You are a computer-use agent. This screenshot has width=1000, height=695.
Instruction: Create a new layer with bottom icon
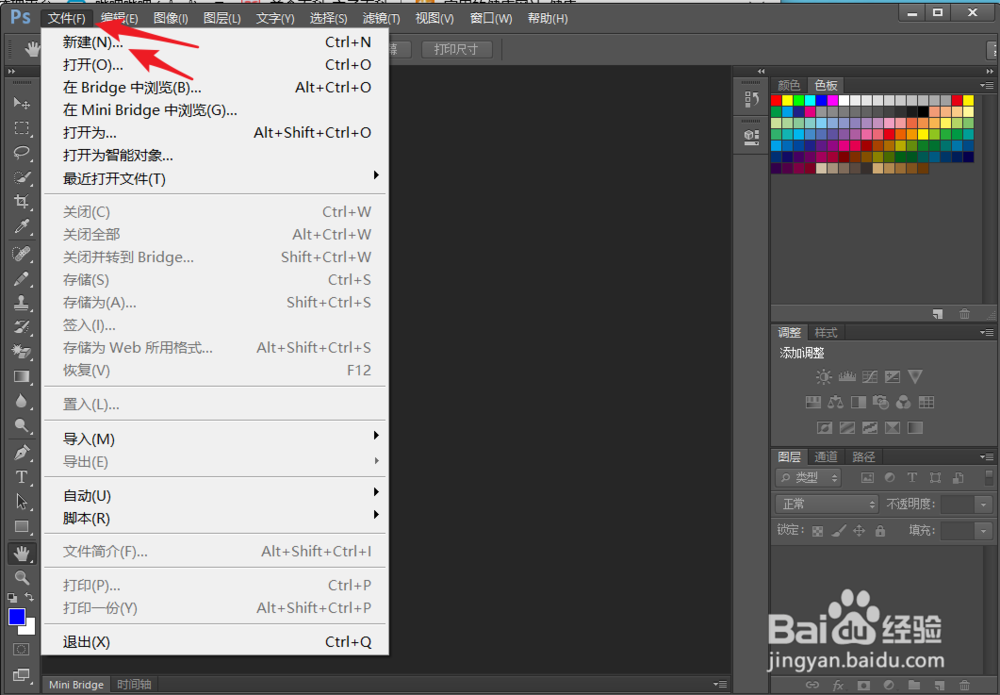click(939, 685)
